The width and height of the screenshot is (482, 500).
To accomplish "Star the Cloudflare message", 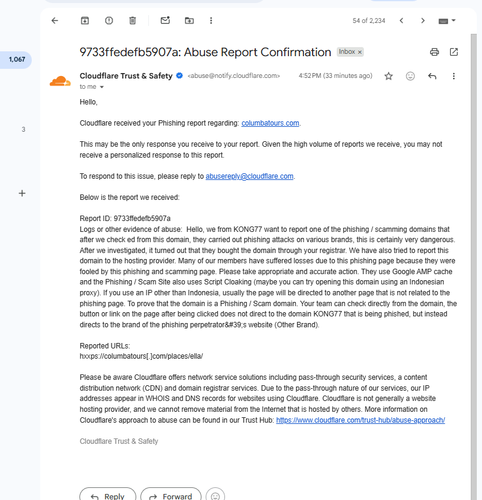I will coord(388,76).
